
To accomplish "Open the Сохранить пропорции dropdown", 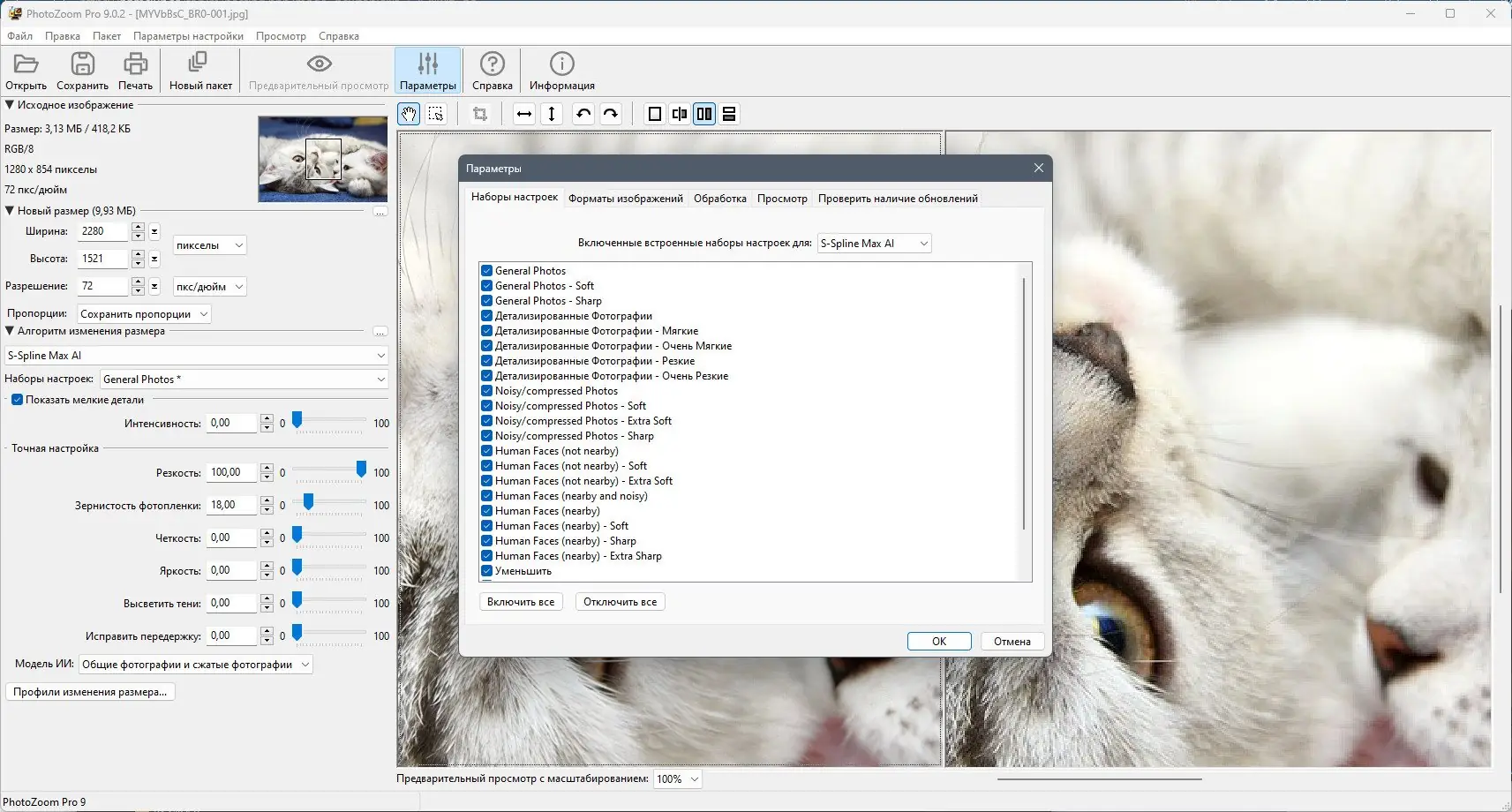I will click(144, 314).
